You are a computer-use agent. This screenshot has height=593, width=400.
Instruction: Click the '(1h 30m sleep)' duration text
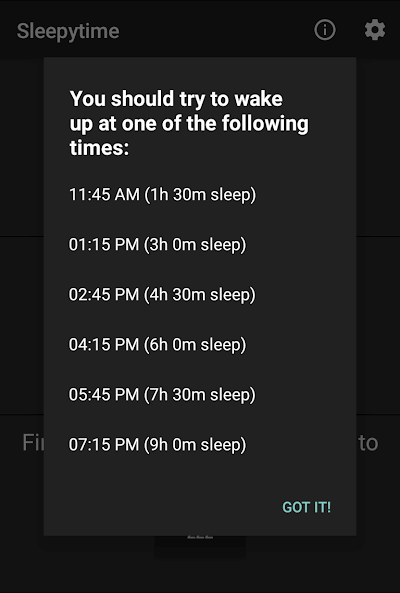tap(200, 195)
